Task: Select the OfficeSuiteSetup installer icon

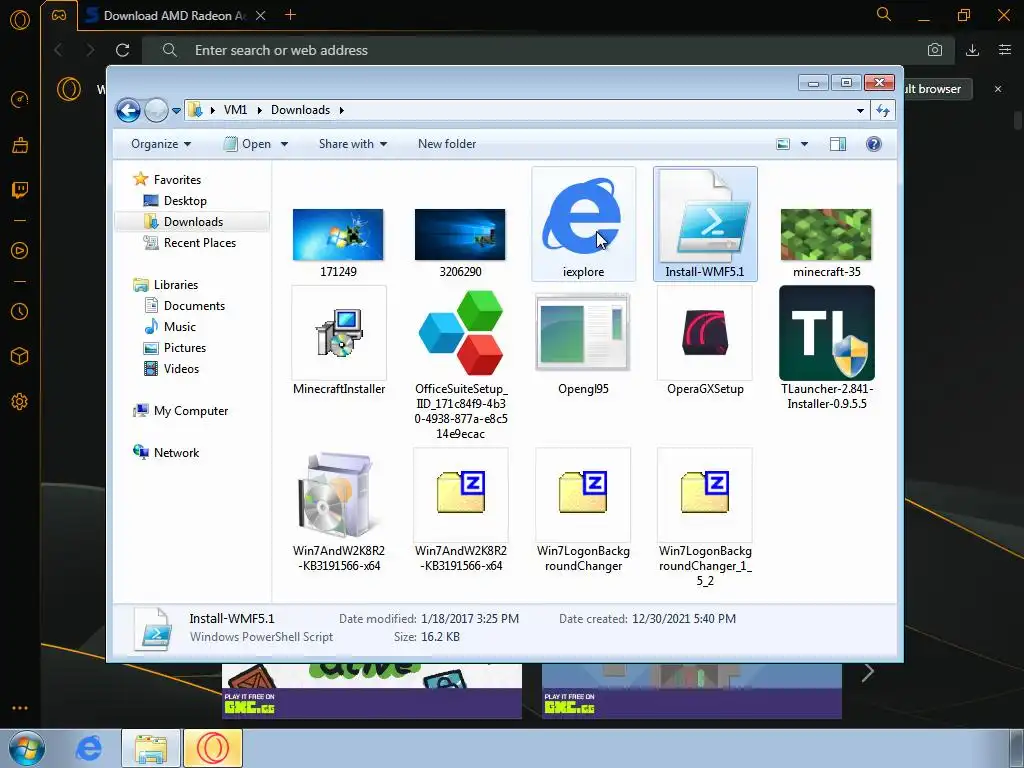Action: pyautogui.click(x=460, y=333)
